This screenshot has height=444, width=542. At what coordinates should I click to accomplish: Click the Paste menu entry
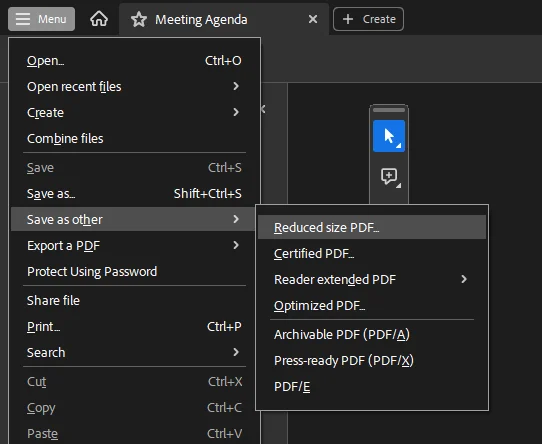click(134, 433)
